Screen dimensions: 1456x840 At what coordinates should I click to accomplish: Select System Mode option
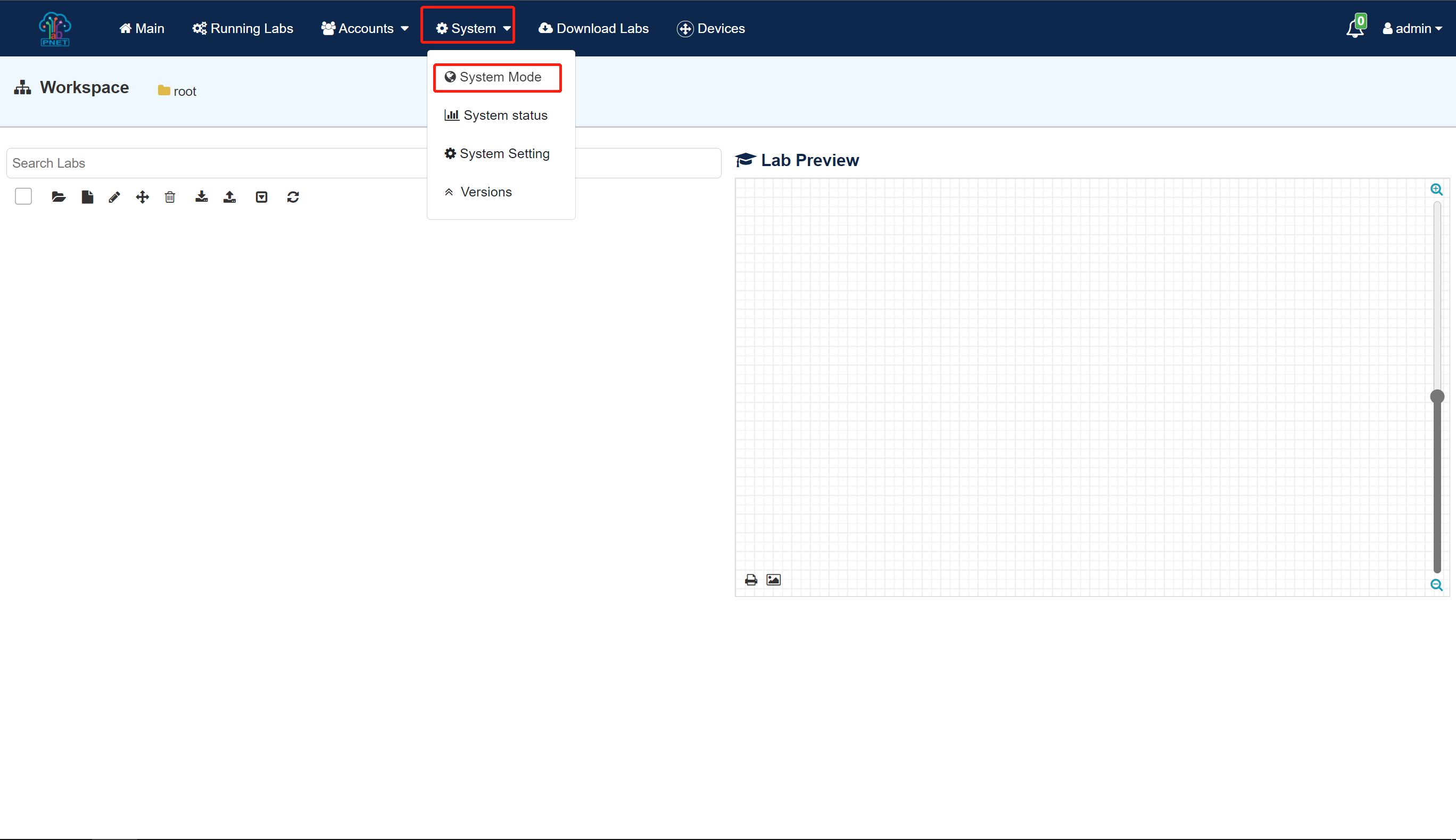(499, 77)
